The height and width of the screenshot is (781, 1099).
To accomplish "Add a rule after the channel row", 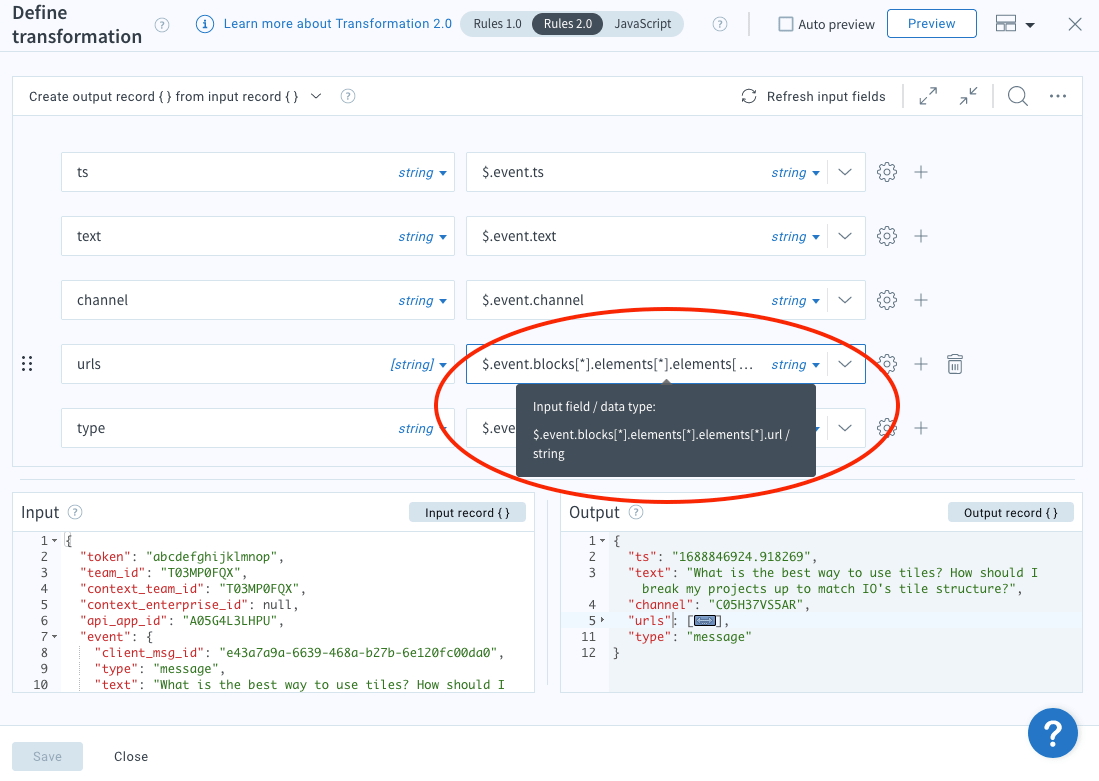I will pyautogui.click(x=921, y=300).
